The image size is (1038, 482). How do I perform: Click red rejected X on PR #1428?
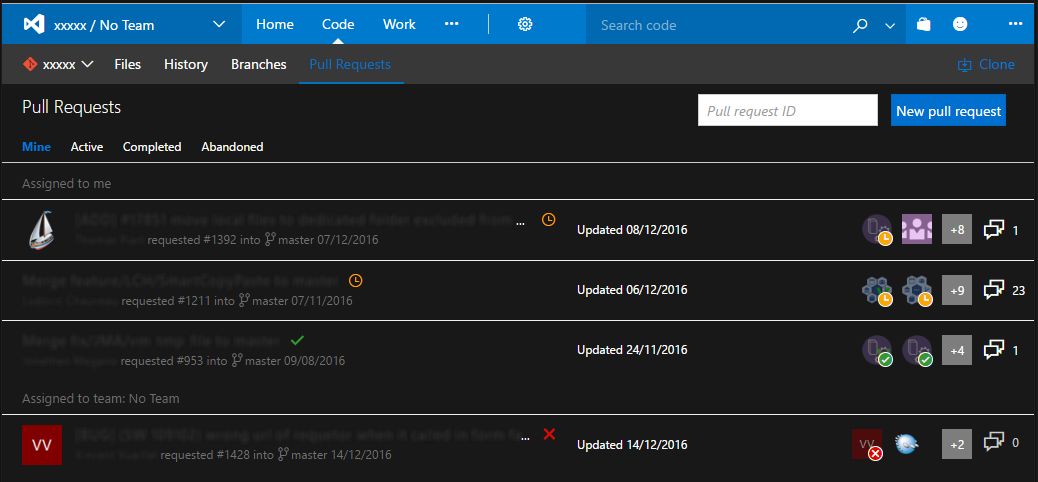(549, 434)
